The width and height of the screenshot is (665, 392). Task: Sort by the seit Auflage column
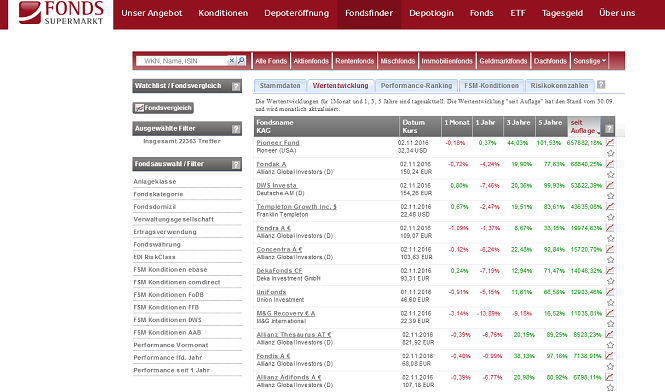point(584,126)
